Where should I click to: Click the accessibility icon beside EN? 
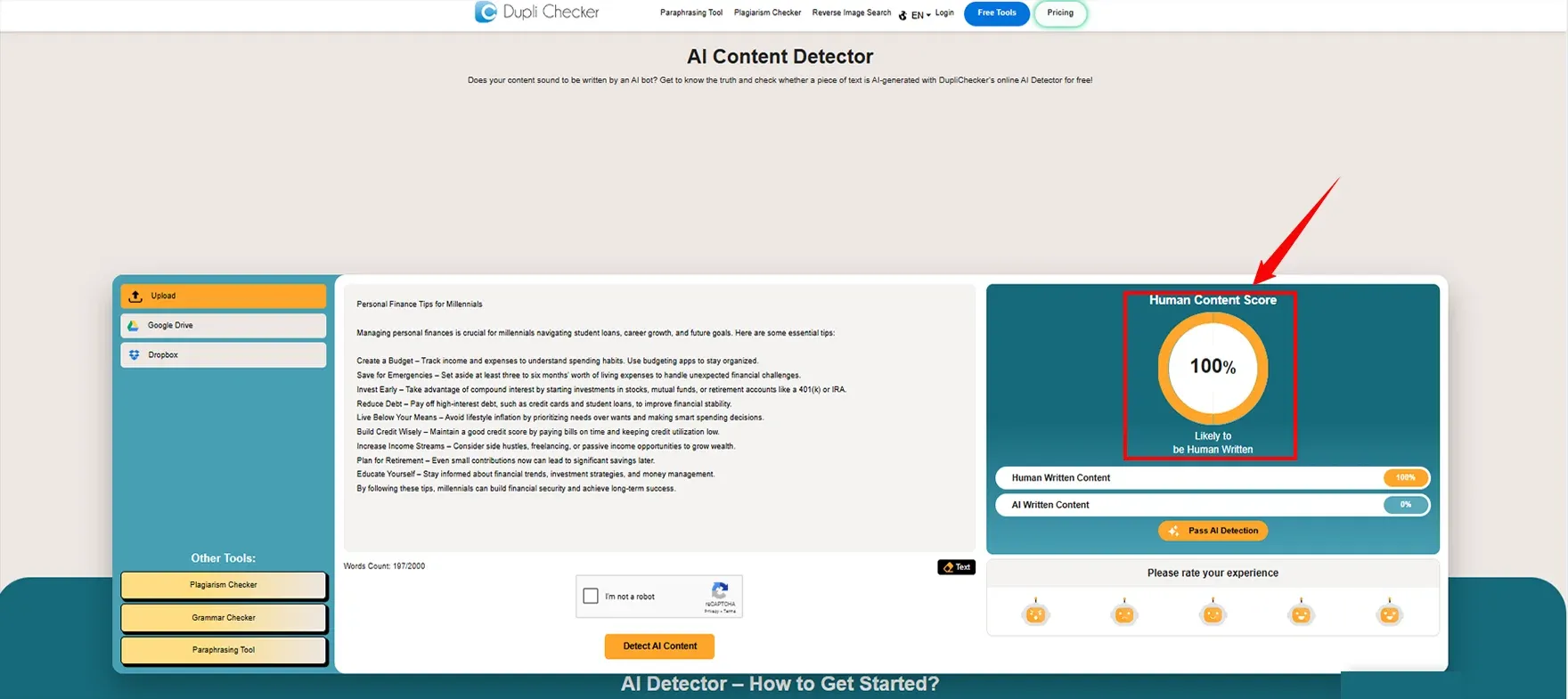tap(902, 15)
